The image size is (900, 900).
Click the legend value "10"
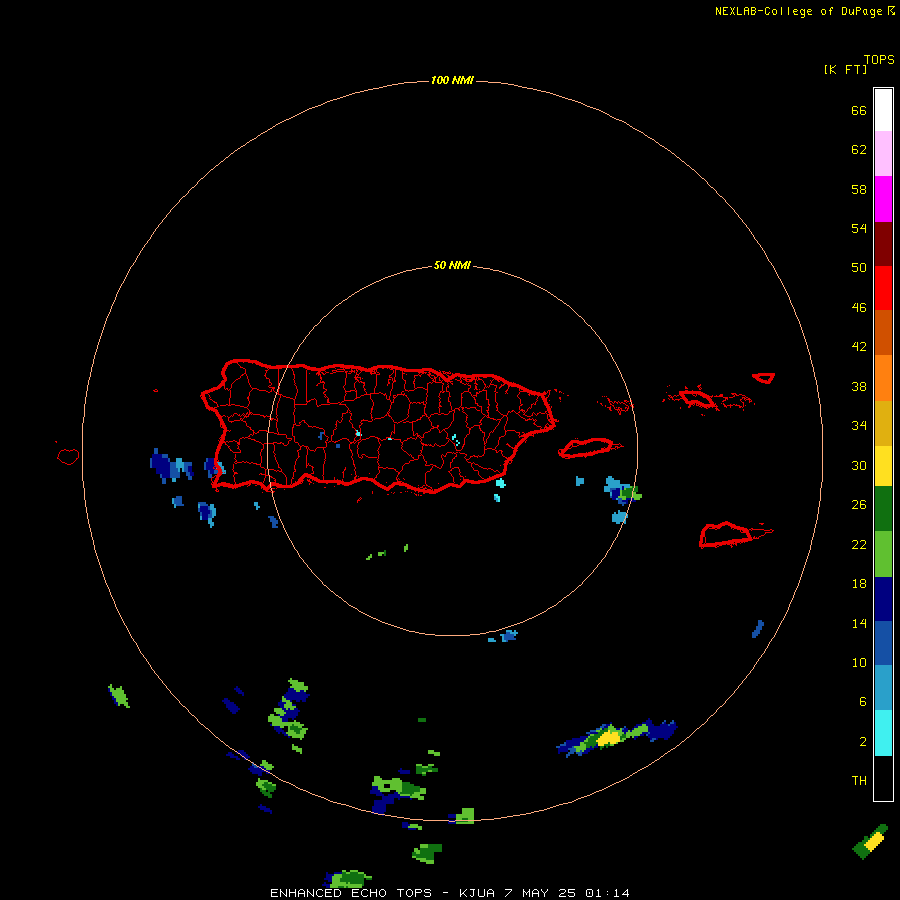click(859, 663)
